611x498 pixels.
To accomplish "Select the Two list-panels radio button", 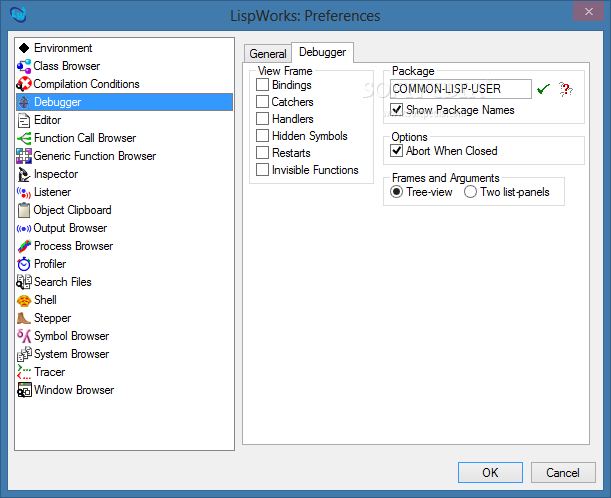I will point(470,192).
